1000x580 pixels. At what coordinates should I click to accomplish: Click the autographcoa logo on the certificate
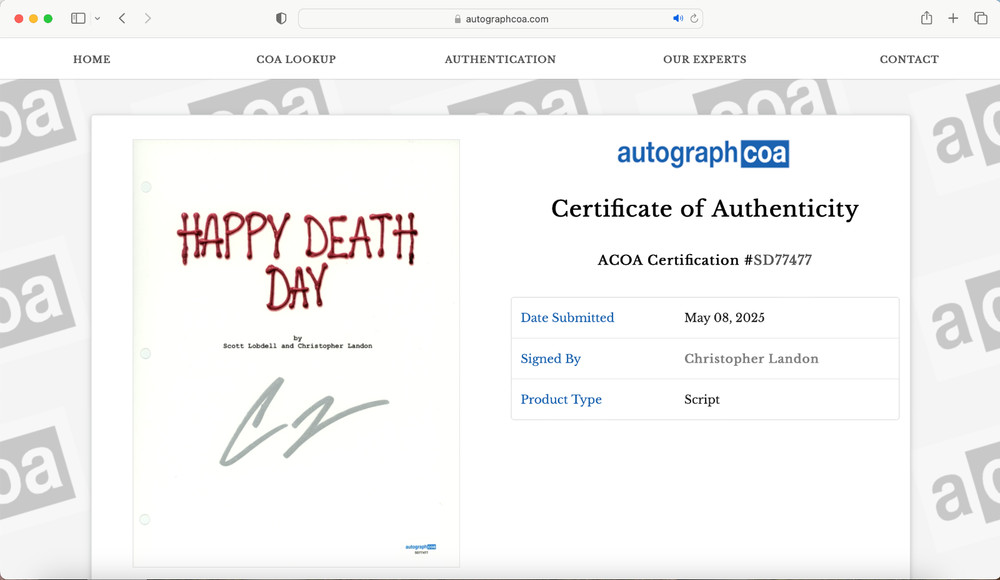point(703,154)
